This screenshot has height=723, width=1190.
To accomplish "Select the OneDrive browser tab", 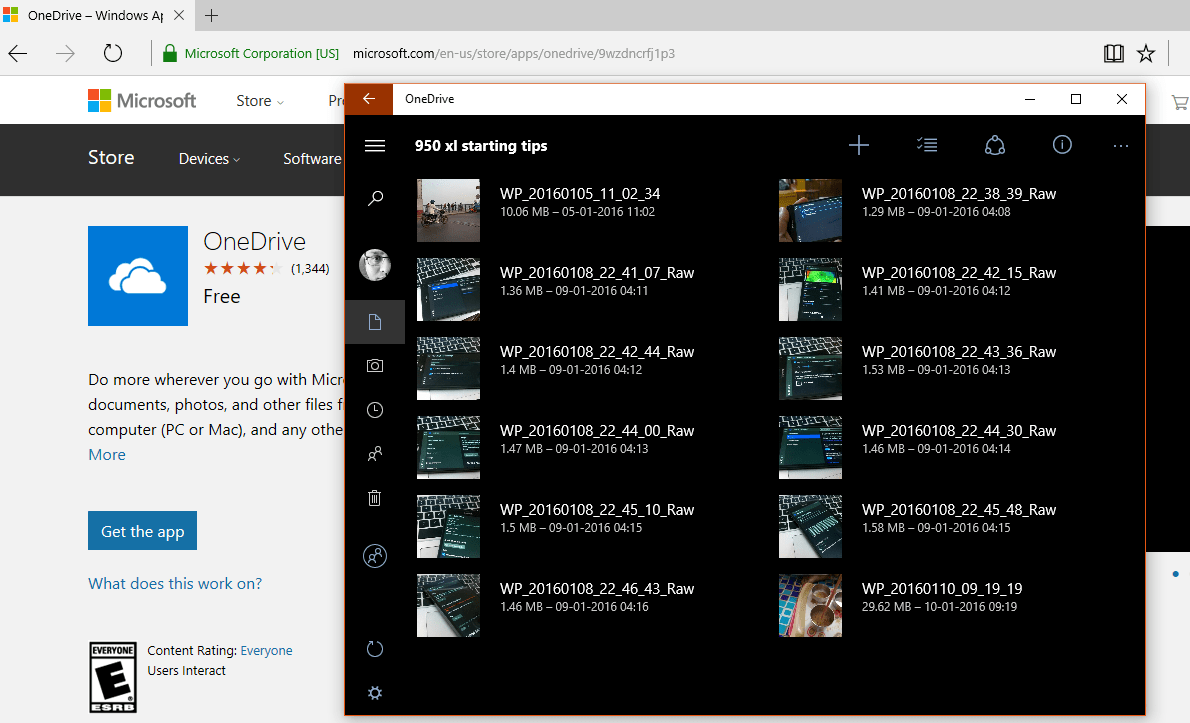I will (97, 15).
